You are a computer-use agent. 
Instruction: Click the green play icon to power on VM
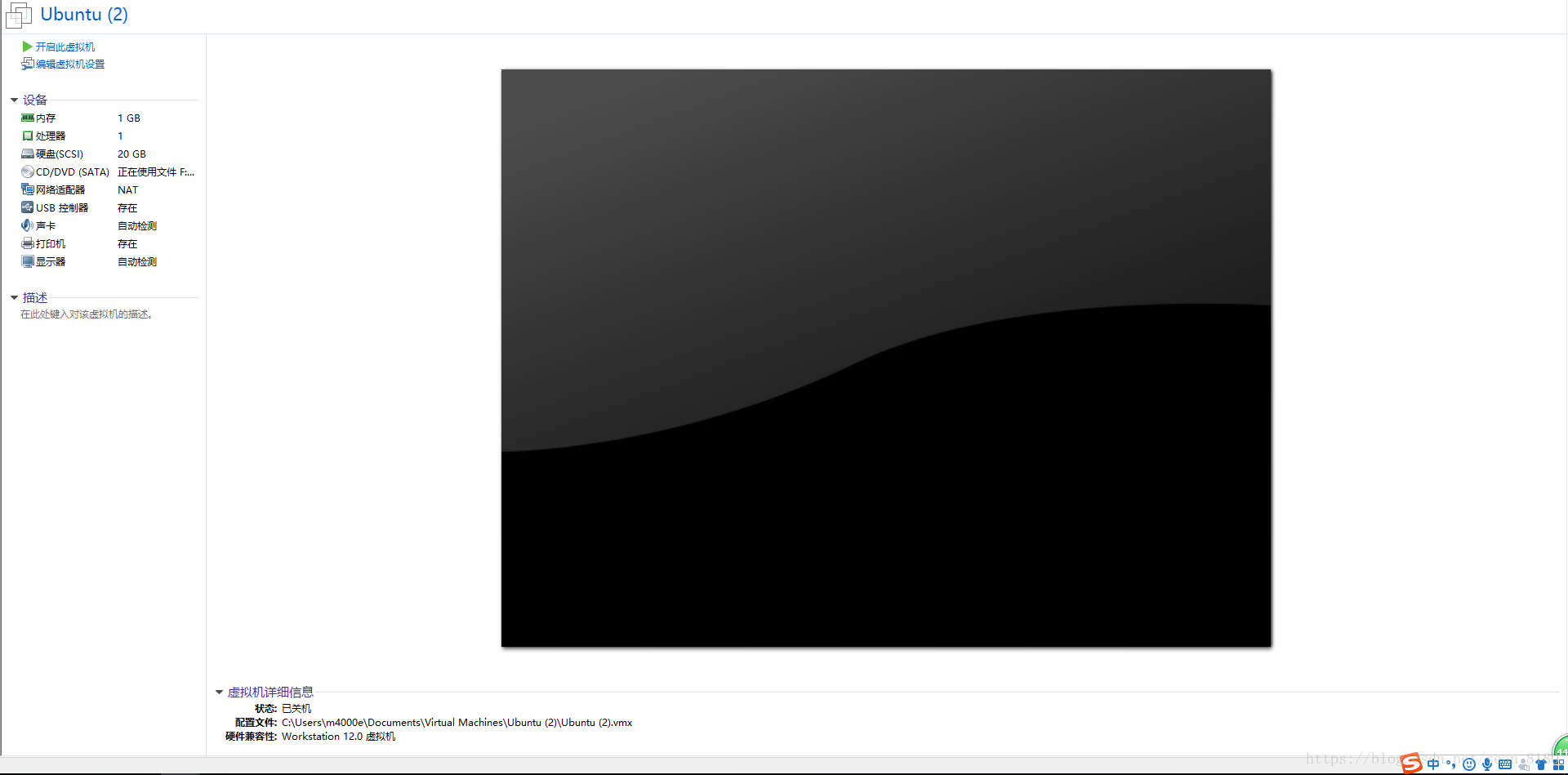click(27, 47)
